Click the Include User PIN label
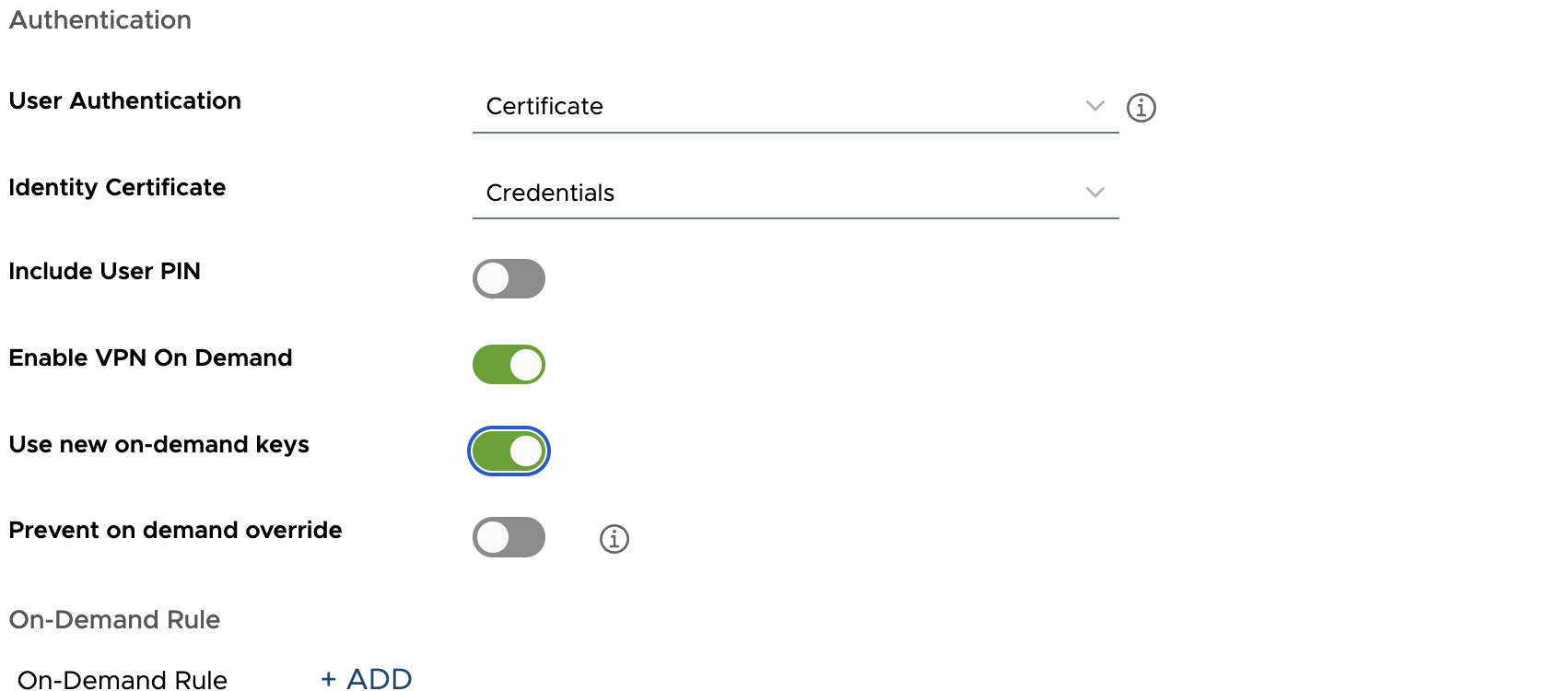Image resolution: width=1568 pixels, height=691 pixels. click(x=104, y=271)
